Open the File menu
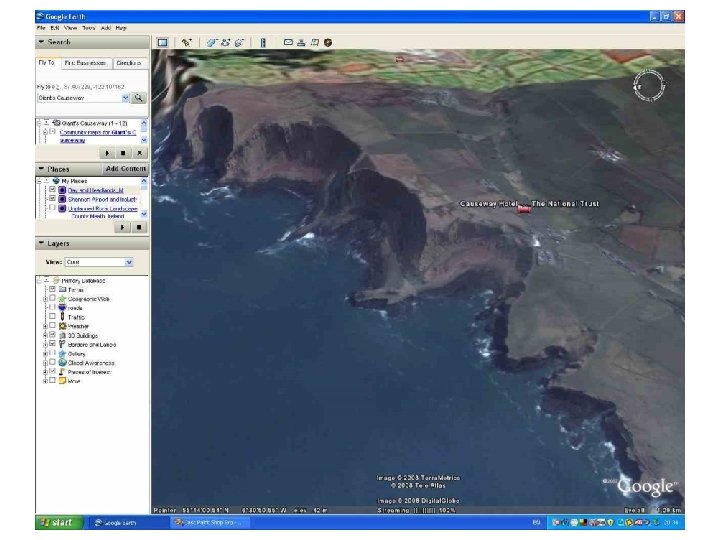720x540 pixels. pos(41,28)
